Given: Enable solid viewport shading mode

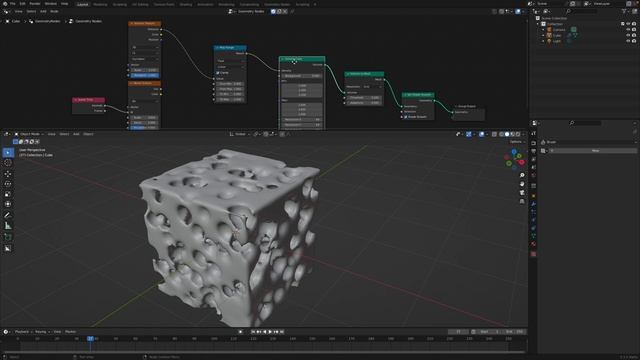Looking at the screenshot, I should [x=507, y=134].
